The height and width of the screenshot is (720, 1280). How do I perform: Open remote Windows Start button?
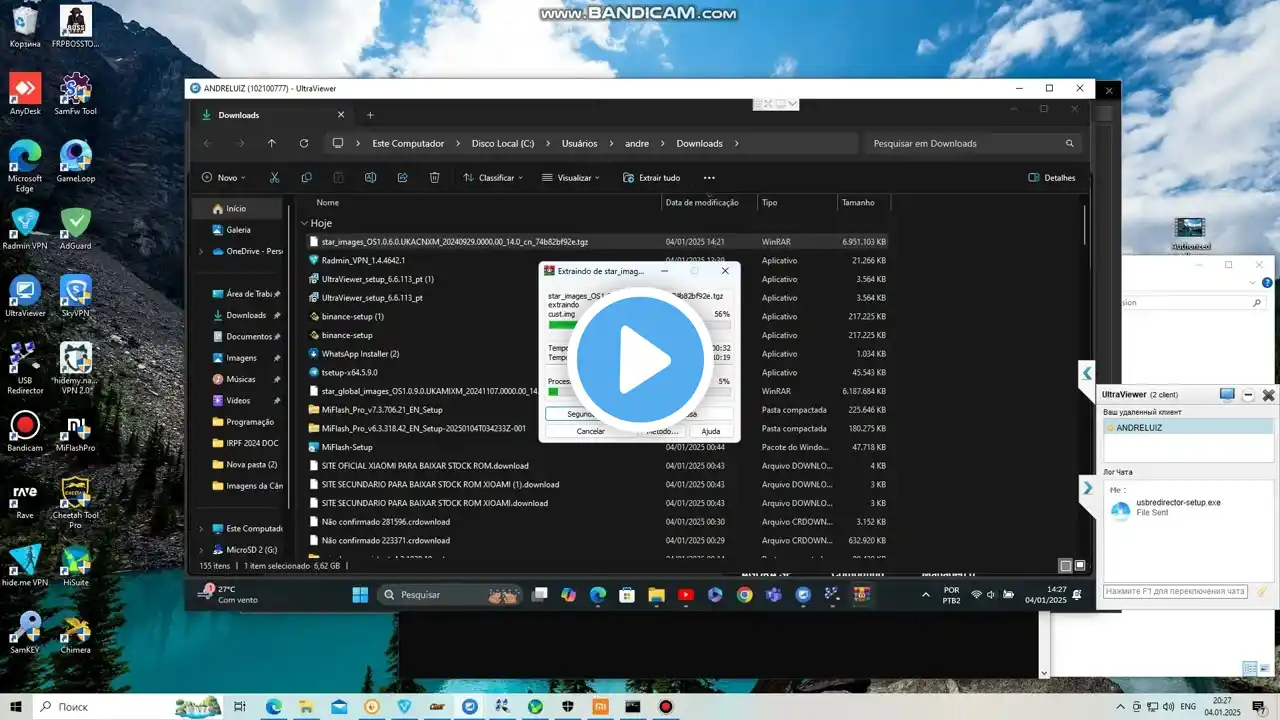click(x=359, y=594)
